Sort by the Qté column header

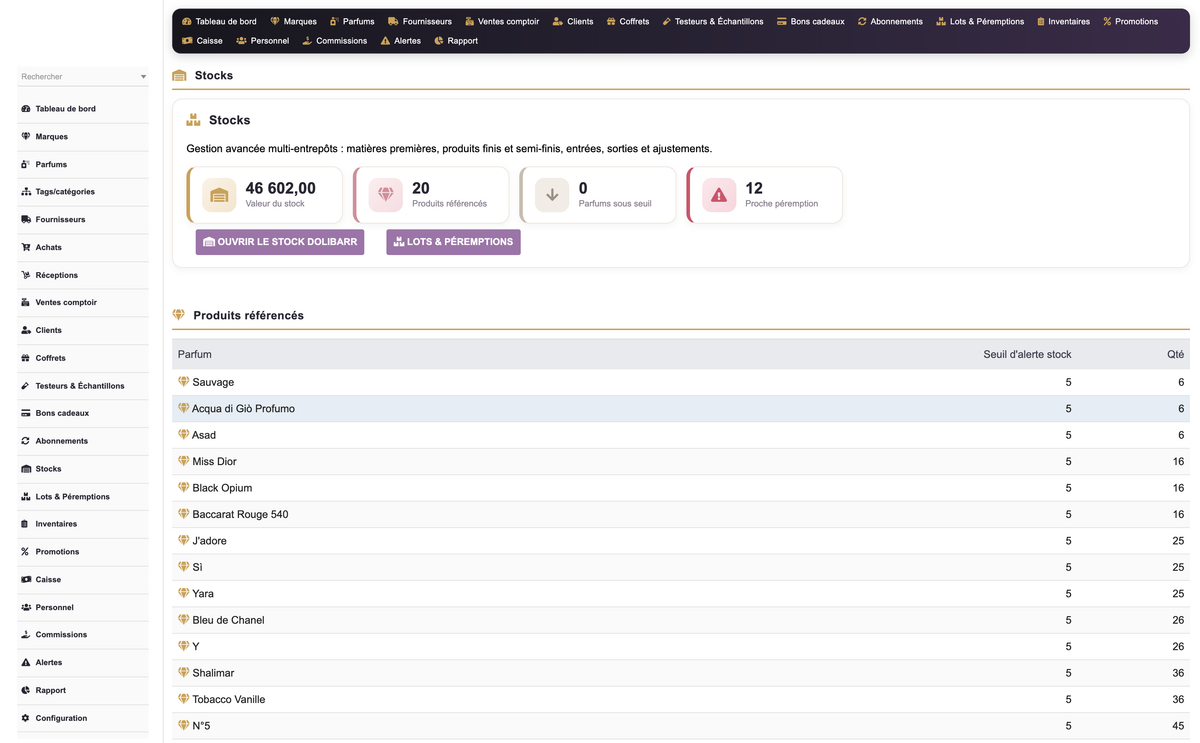pyautogui.click(x=1175, y=354)
